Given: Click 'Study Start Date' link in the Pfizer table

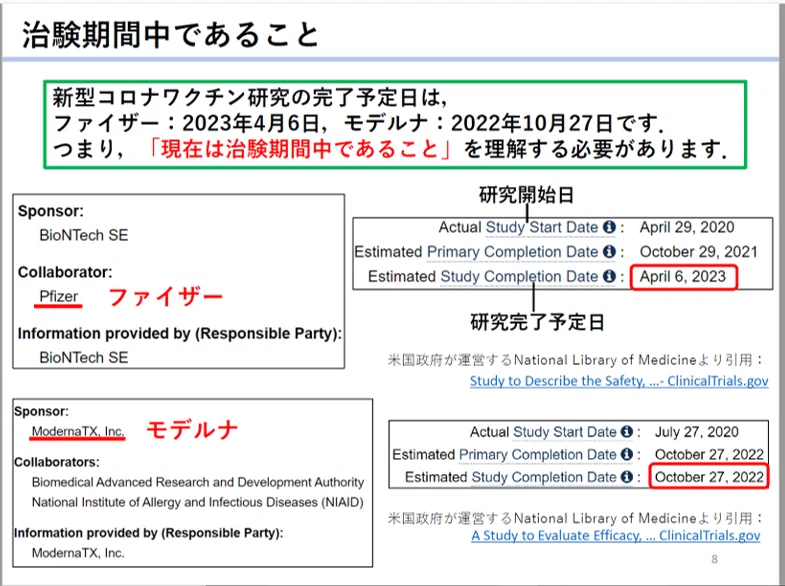Looking at the screenshot, I should point(542,228).
